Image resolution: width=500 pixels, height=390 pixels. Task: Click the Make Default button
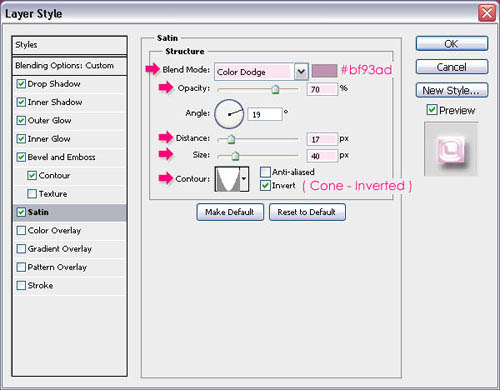click(230, 212)
